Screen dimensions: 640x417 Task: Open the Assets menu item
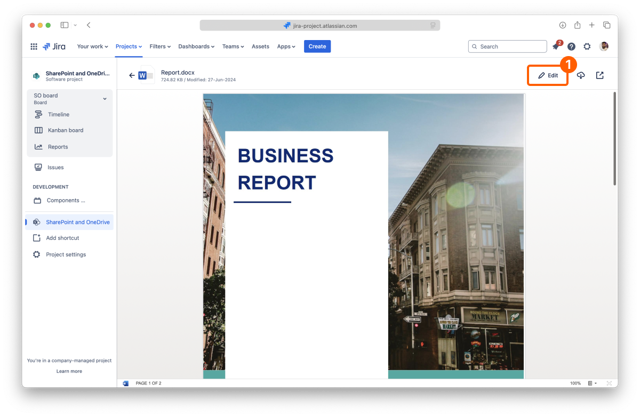(260, 46)
